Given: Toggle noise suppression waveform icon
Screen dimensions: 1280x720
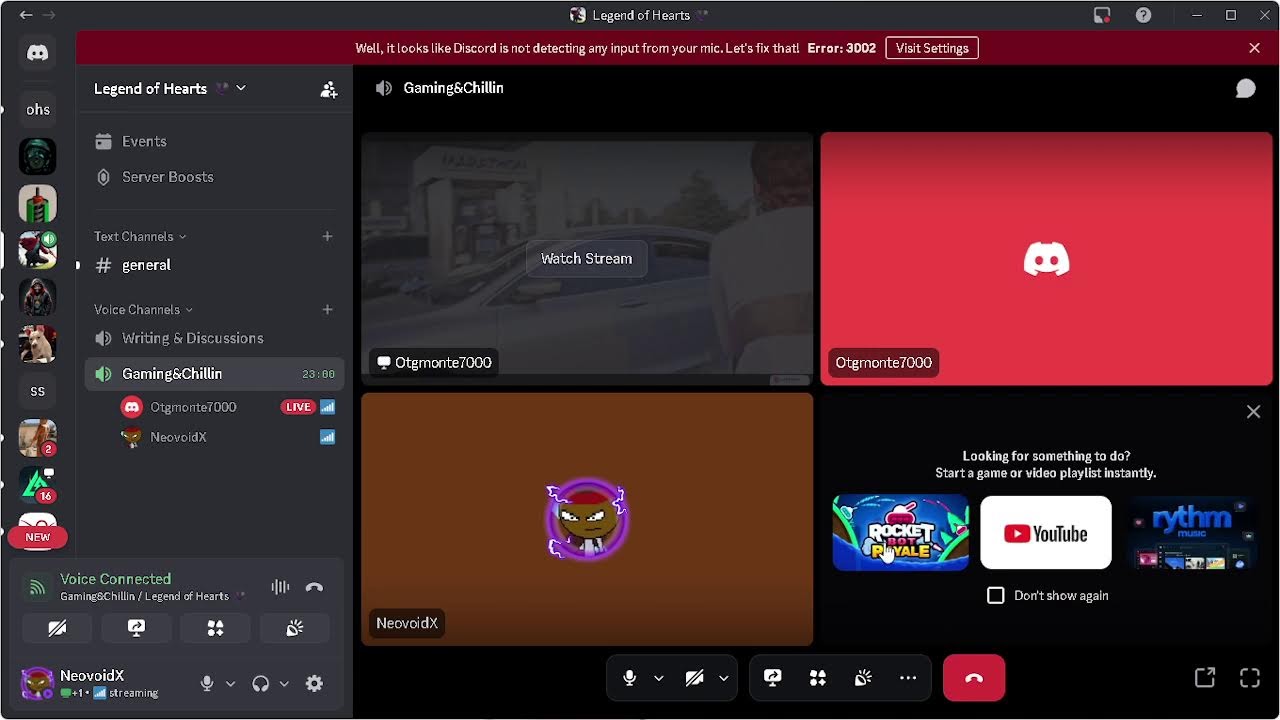Looking at the screenshot, I should click(x=280, y=587).
